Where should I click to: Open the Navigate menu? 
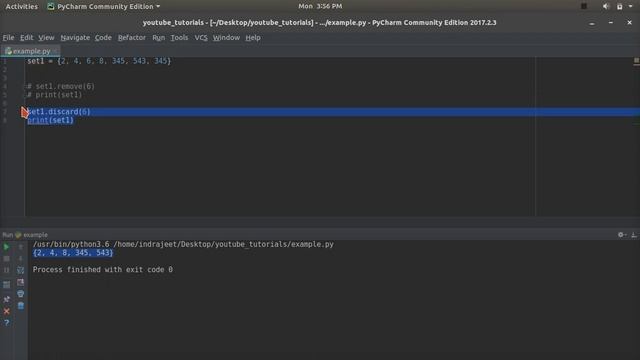click(x=75, y=38)
